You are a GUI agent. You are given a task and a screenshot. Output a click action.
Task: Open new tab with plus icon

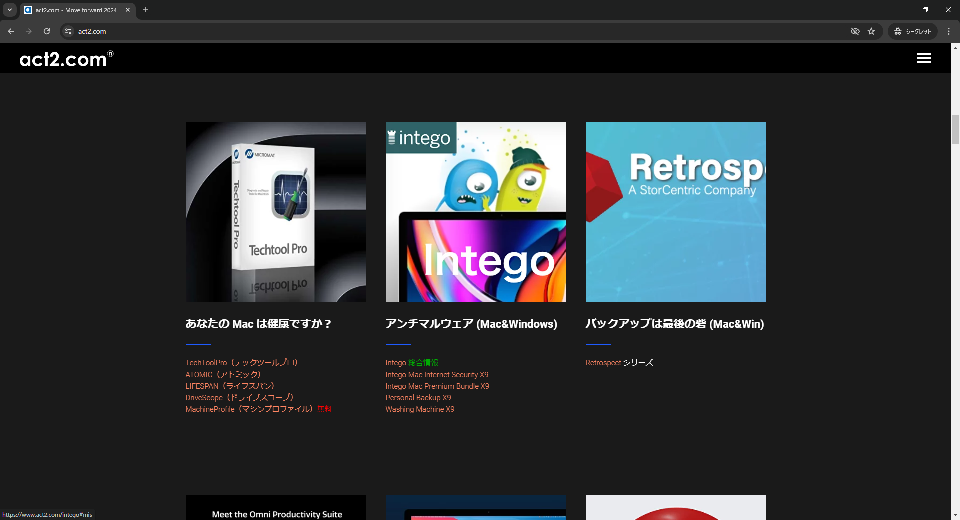pyautogui.click(x=145, y=10)
